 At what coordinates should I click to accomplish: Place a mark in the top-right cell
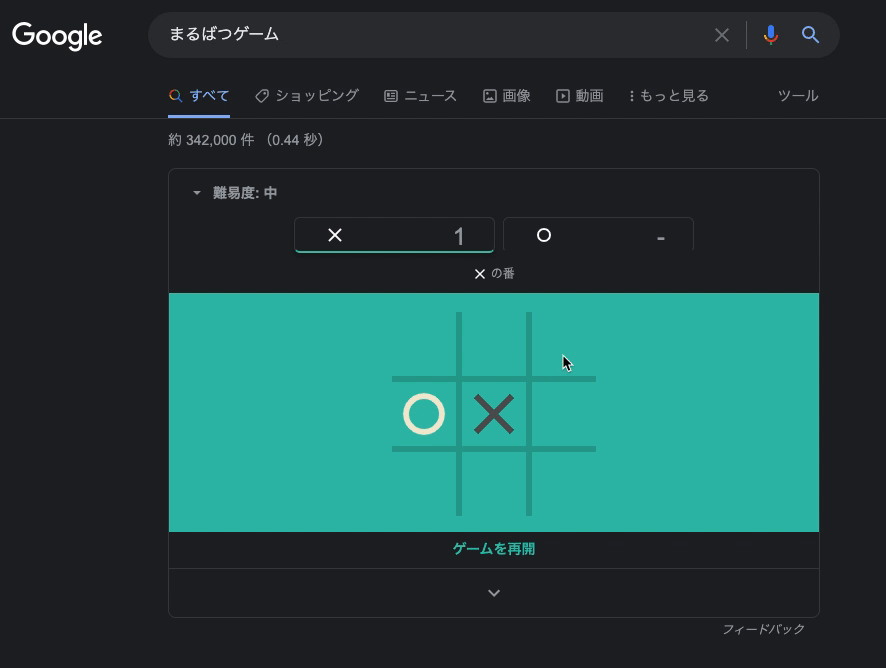pyautogui.click(x=564, y=345)
